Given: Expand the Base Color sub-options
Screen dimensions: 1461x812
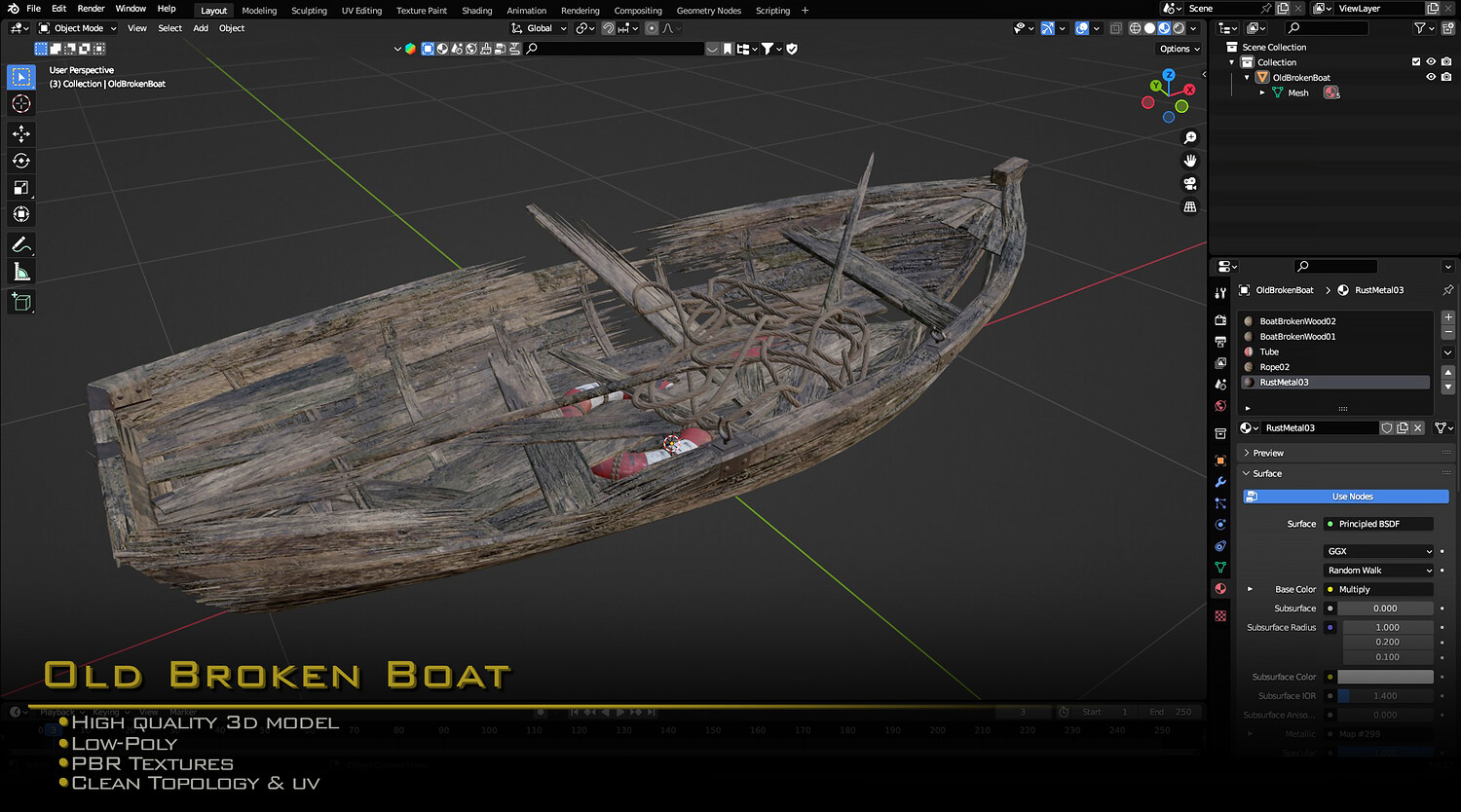Looking at the screenshot, I should [1251, 589].
